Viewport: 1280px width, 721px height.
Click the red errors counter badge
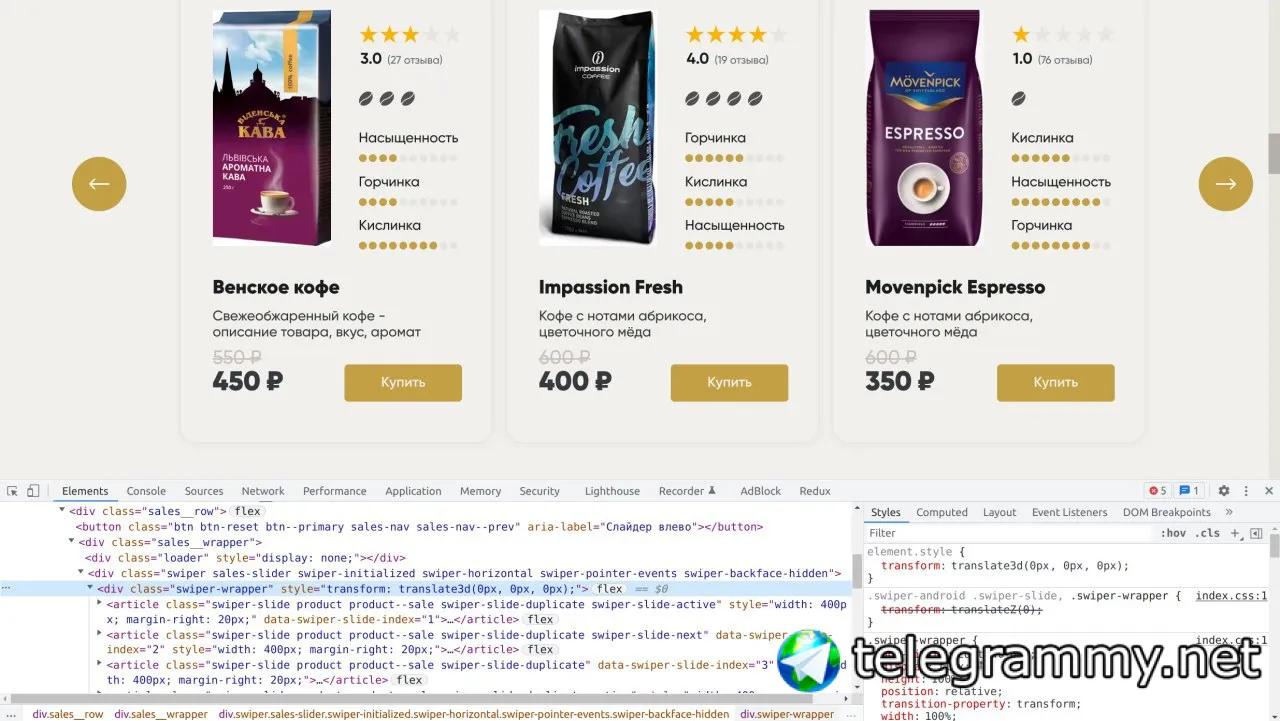[x=1157, y=491]
